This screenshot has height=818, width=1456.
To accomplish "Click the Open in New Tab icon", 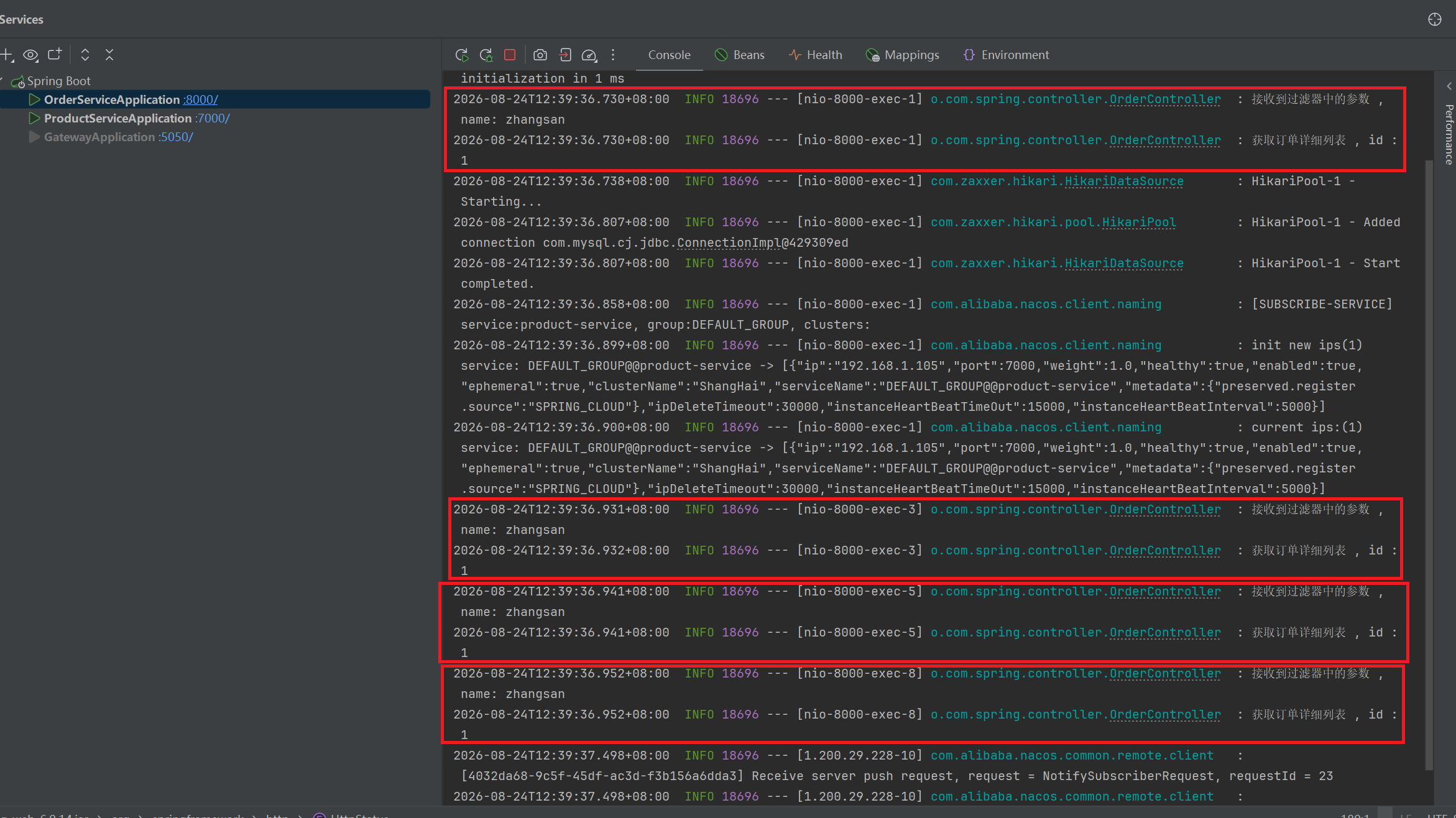I will [x=55, y=55].
